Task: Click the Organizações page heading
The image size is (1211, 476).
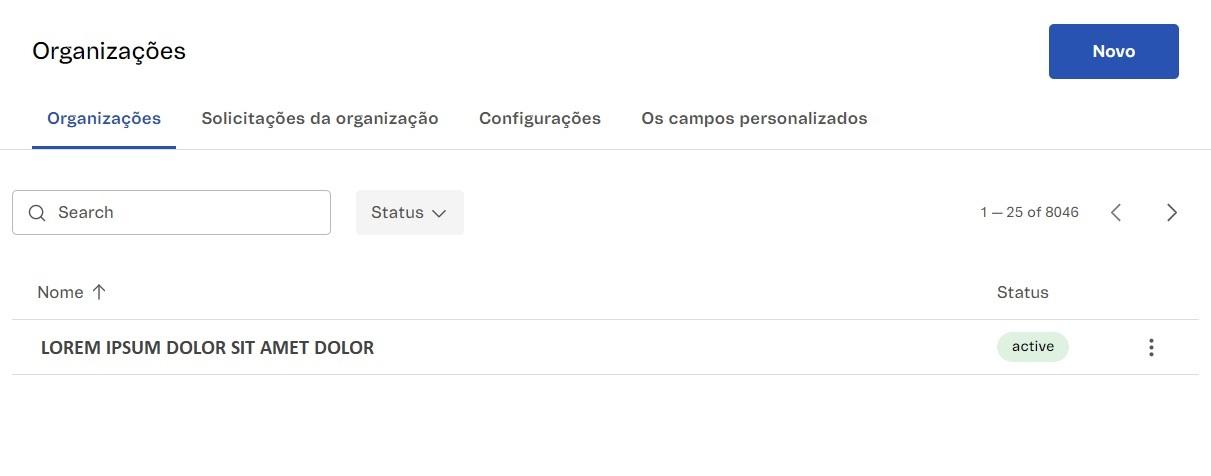Action: pos(109,51)
